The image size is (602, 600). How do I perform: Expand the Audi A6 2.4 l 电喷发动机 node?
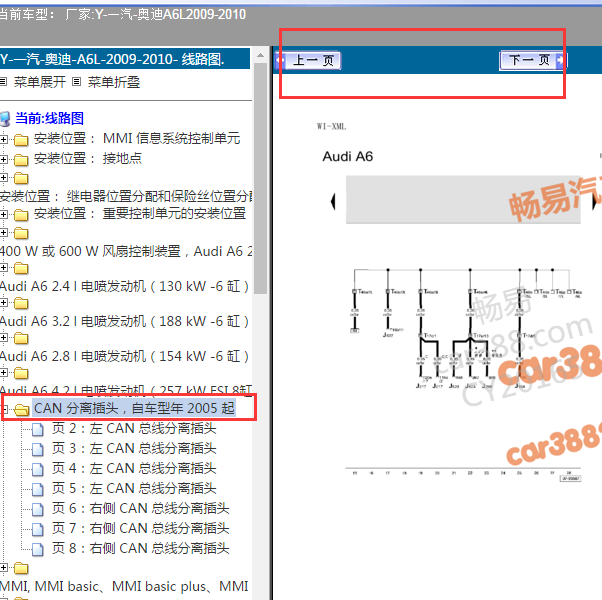coord(3,268)
